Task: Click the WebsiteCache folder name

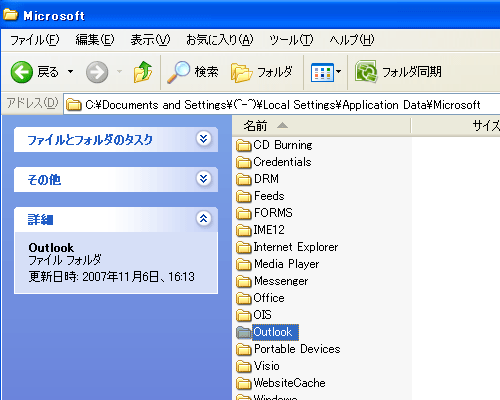Action: [x=289, y=383]
